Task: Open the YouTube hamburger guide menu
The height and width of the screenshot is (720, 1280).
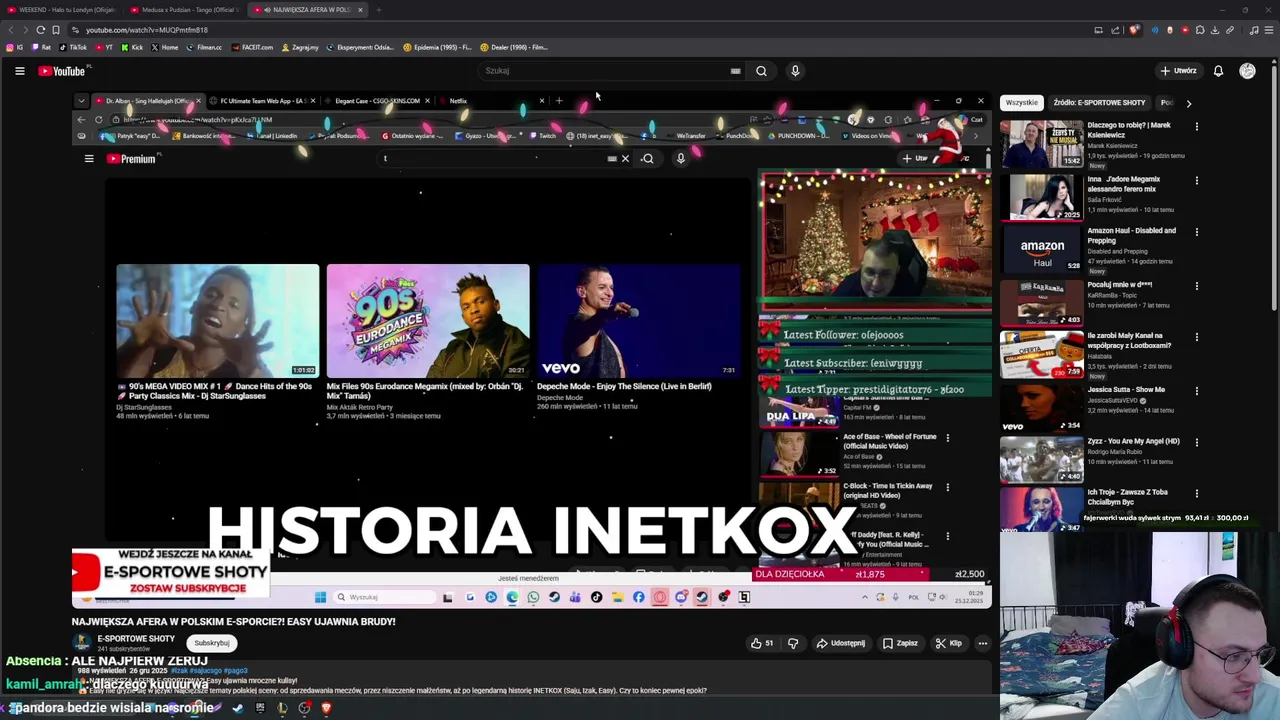Action: click(19, 71)
